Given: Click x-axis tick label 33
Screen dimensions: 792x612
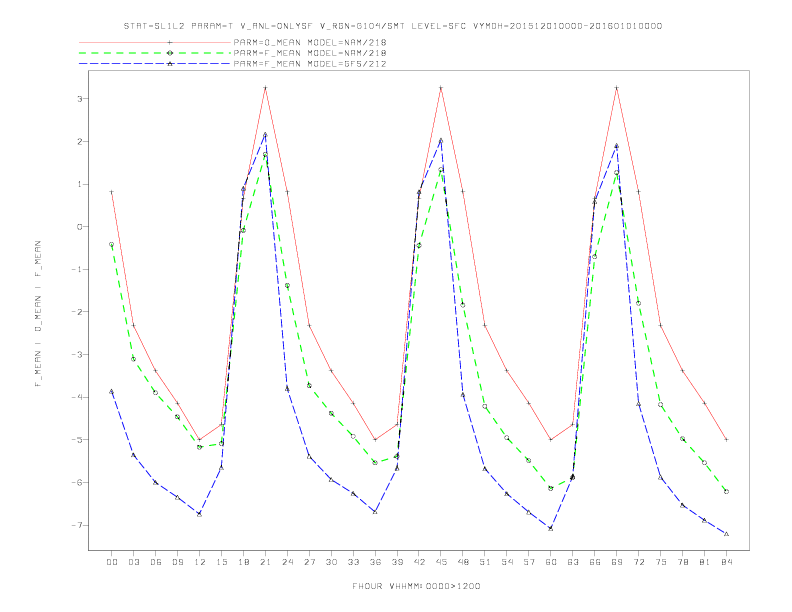Looking at the screenshot, I should (x=353, y=562).
